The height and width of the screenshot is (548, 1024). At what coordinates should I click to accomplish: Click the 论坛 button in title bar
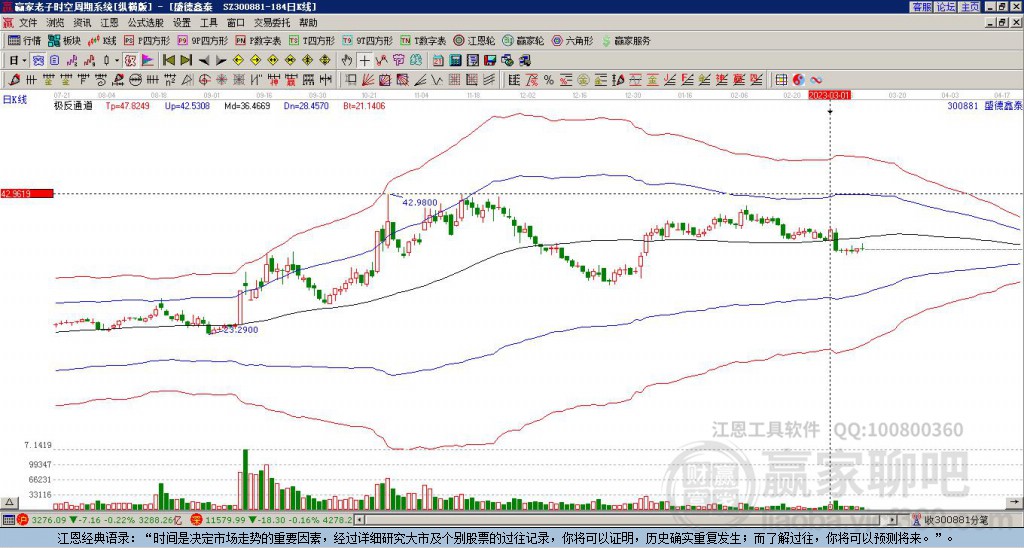(946, 6)
